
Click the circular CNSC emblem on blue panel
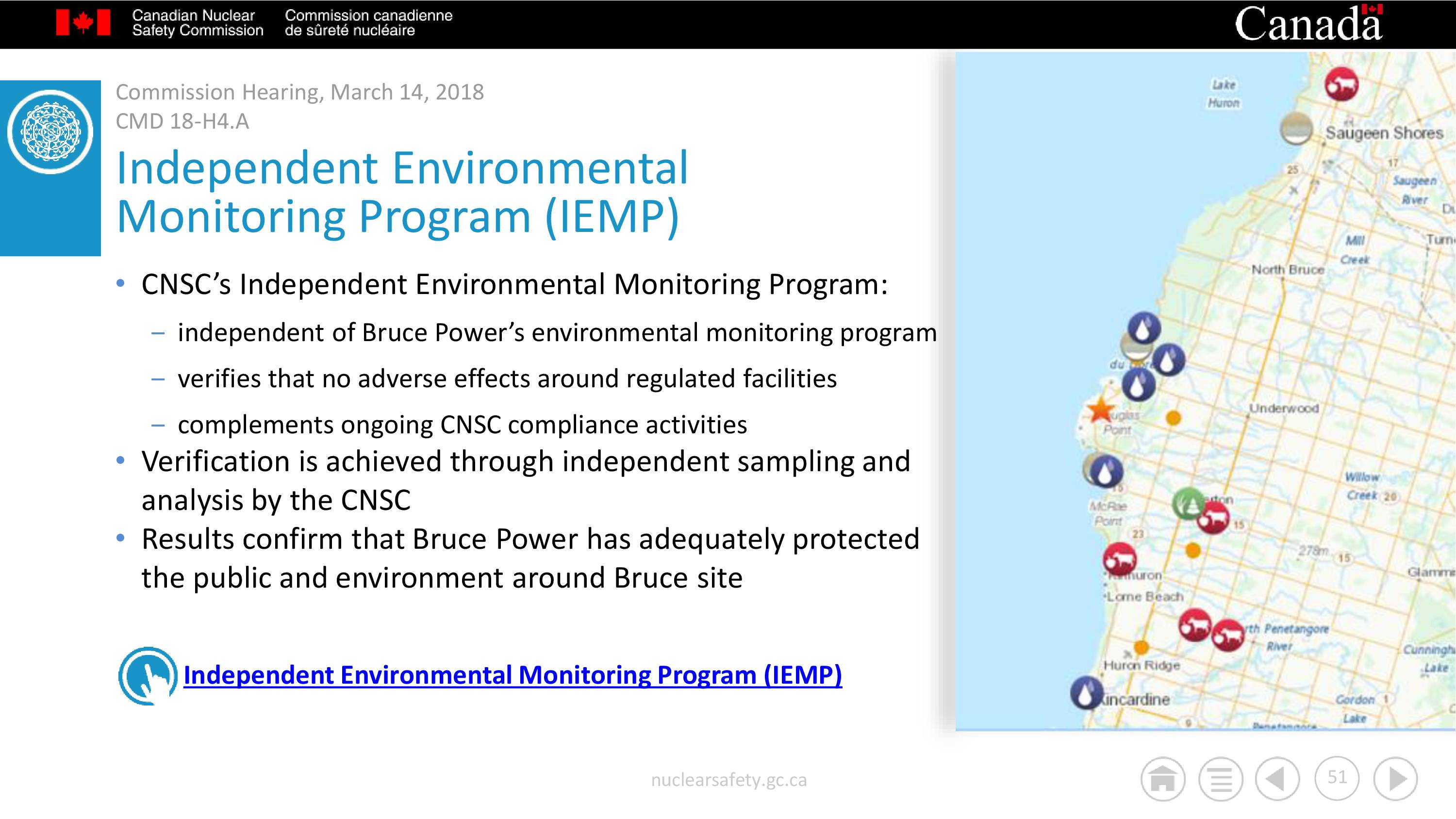click(50, 132)
